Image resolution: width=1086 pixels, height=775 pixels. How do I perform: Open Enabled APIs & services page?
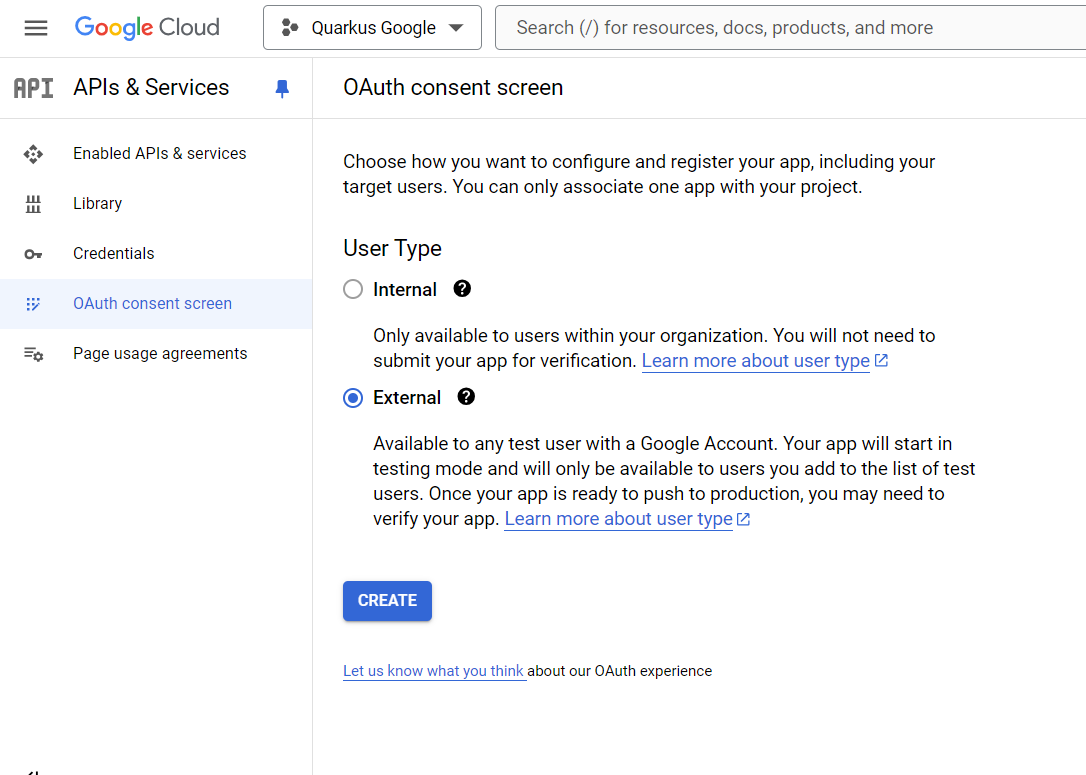[x=156, y=154]
